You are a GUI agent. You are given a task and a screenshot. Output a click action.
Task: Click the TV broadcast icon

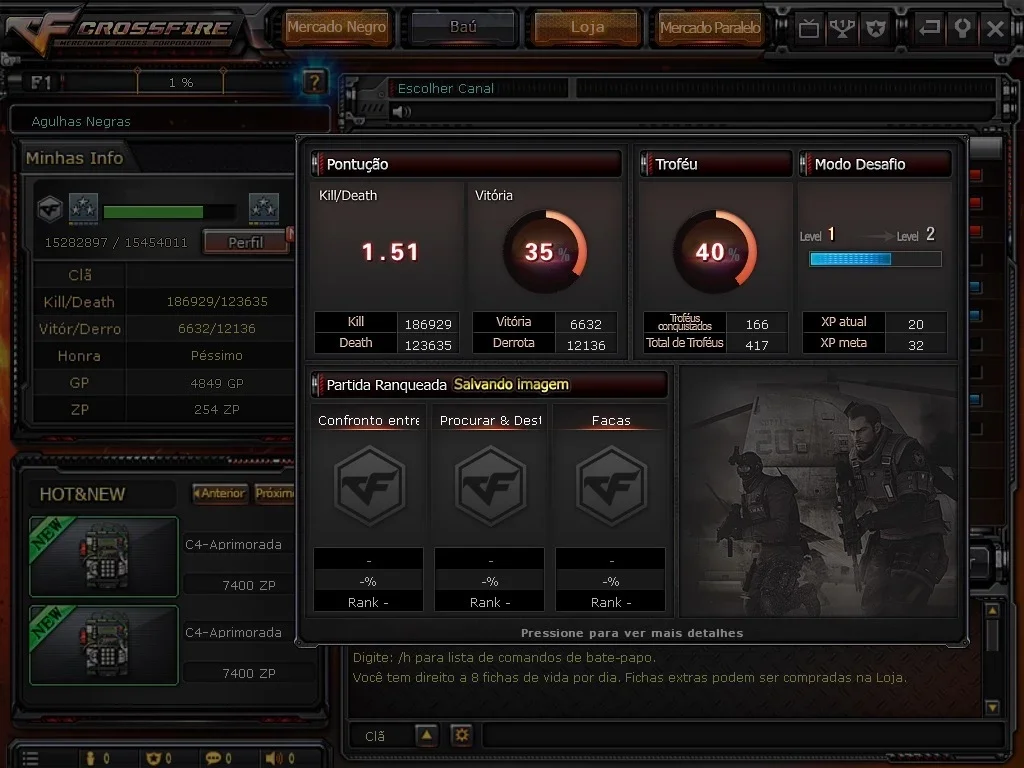pos(808,28)
